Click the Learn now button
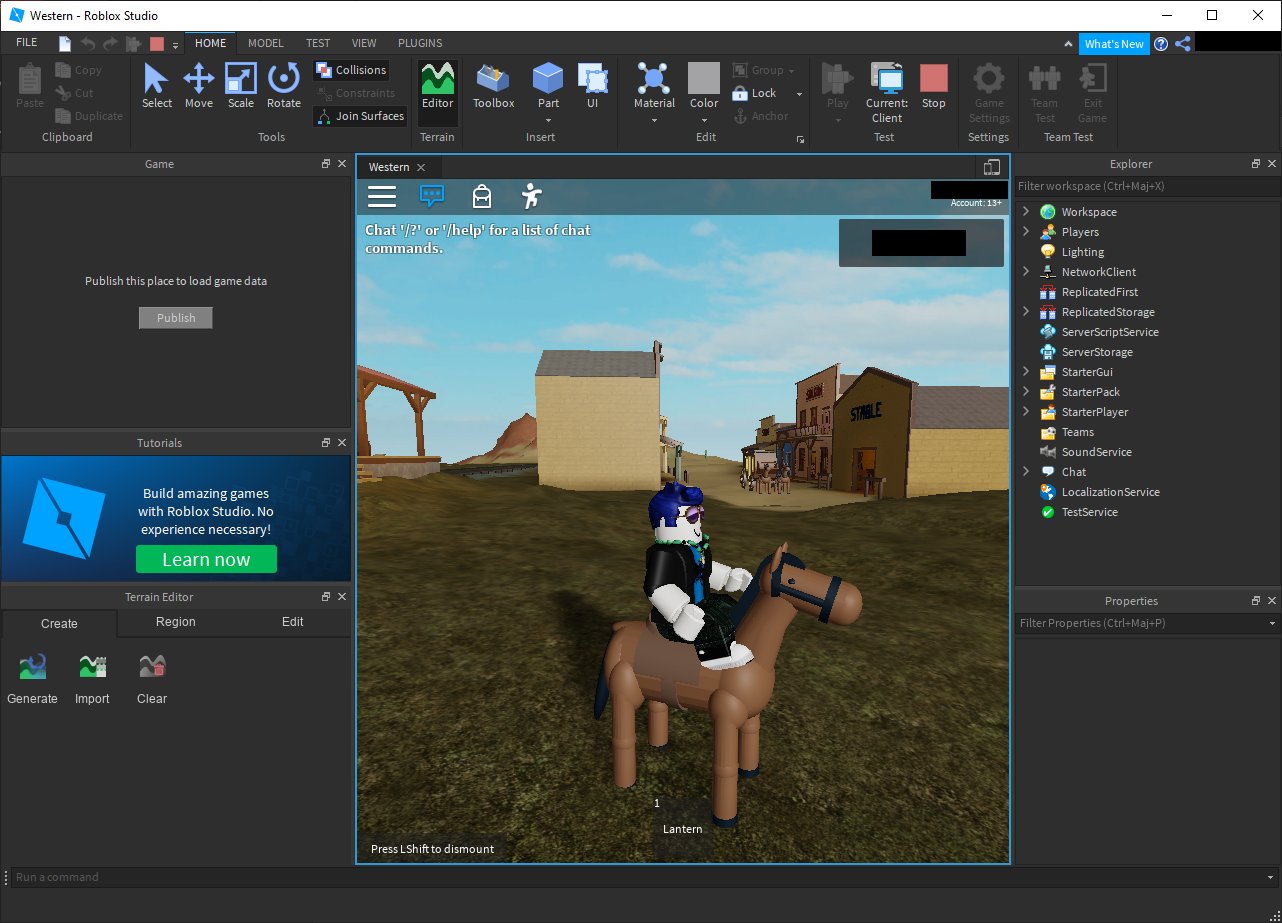1282x923 pixels. (206, 559)
